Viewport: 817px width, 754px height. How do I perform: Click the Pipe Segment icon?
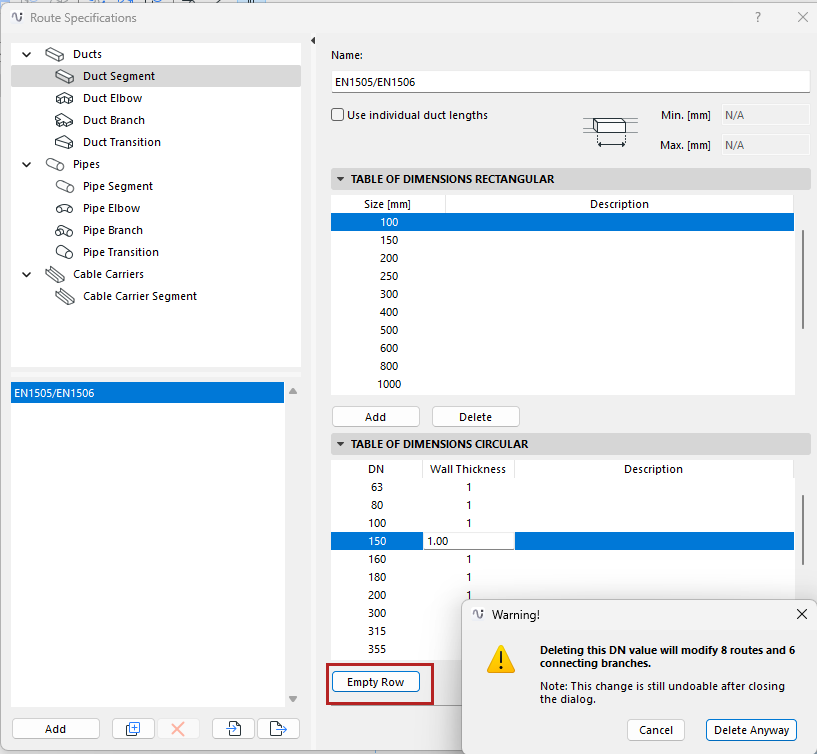click(65, 186)
